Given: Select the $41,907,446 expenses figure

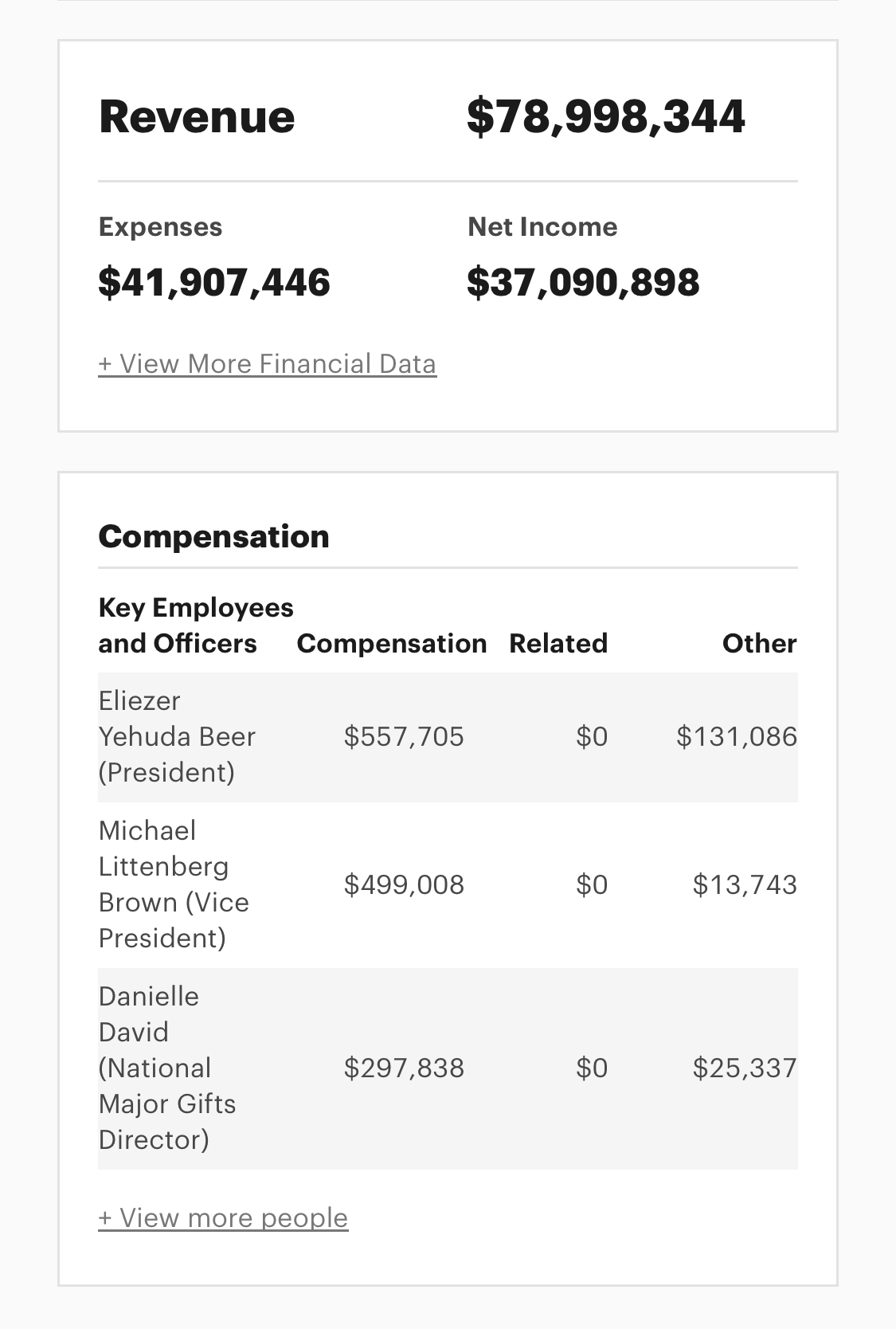Looking at the screenshot, I should [214, 283].
